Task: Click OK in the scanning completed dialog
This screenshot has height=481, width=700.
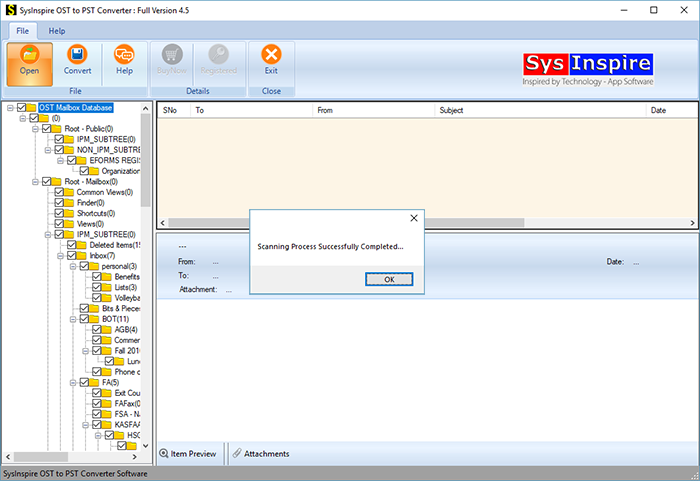Action: (x=389, y=279)
